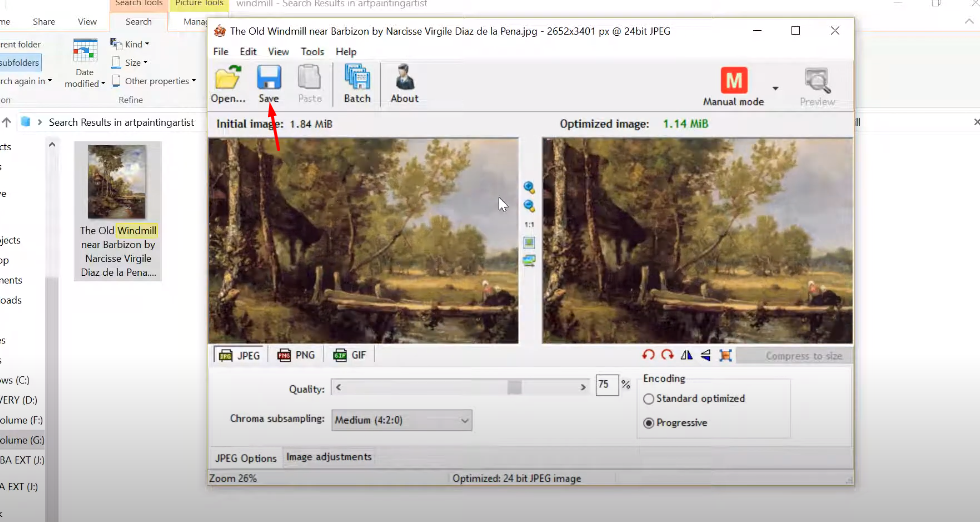Click the Zoom in magnifier between the previews

[x=529, y=187]
